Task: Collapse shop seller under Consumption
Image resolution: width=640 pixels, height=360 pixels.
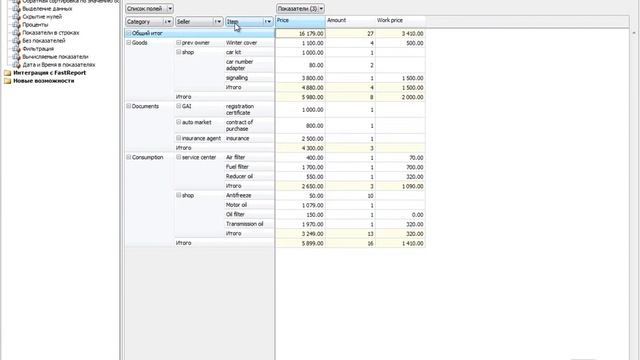Action: point(178,196)
